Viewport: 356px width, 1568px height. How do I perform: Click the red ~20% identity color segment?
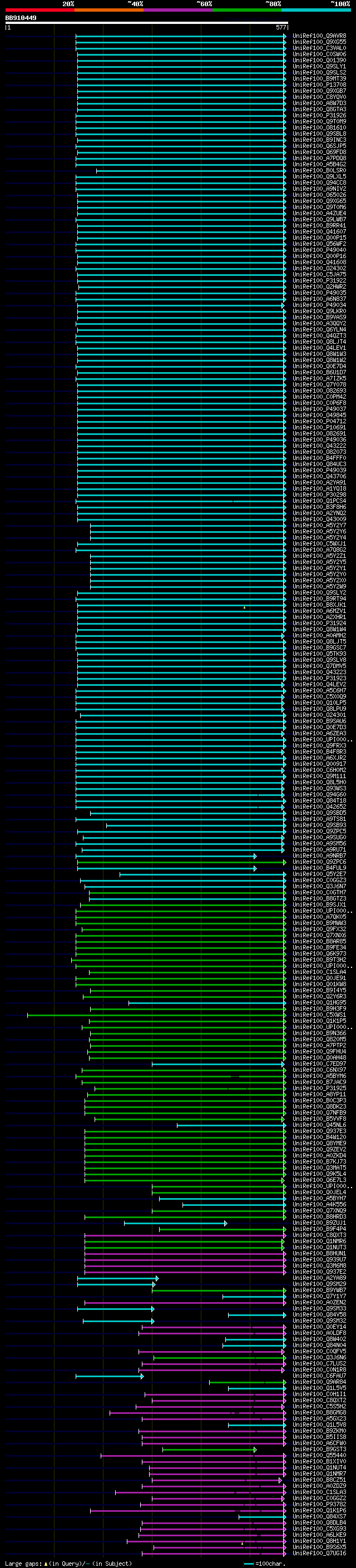coord(39,10)
